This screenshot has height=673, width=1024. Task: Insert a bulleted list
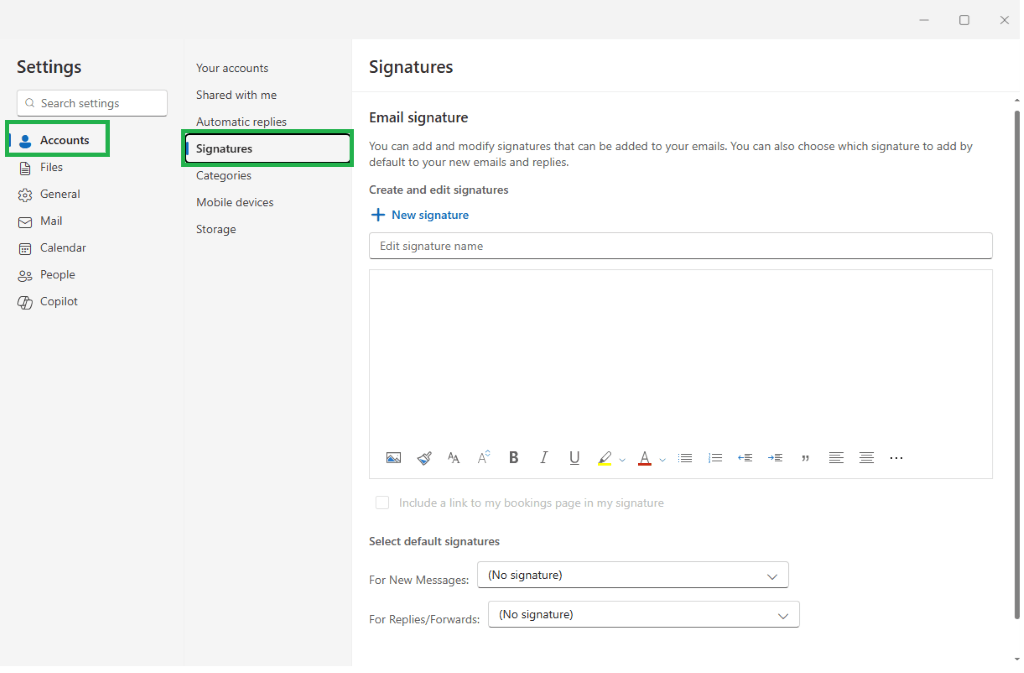coord(685,458)
